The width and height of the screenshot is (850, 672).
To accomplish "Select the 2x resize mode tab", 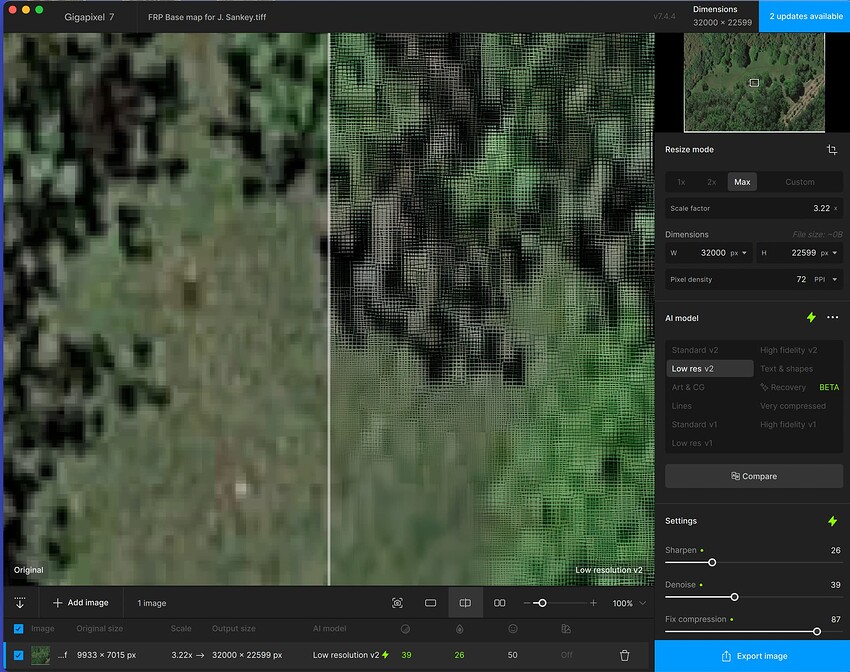I will tap(711, 182).
